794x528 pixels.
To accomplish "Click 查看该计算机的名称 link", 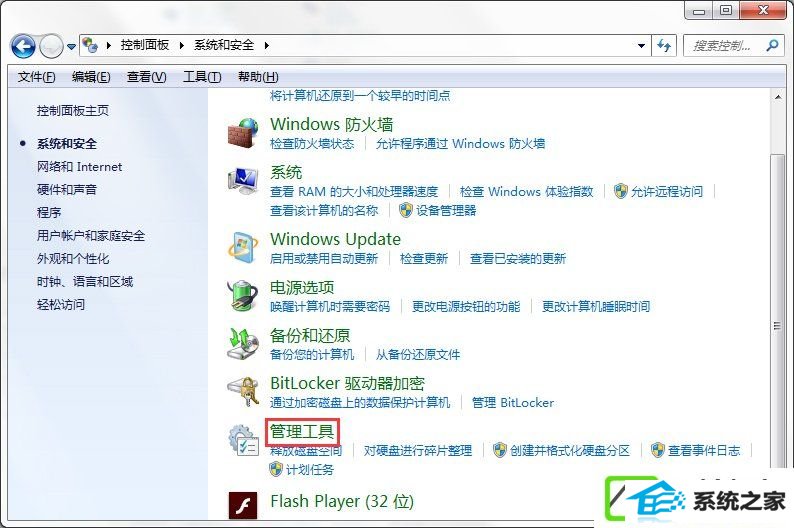I will 324,211.
